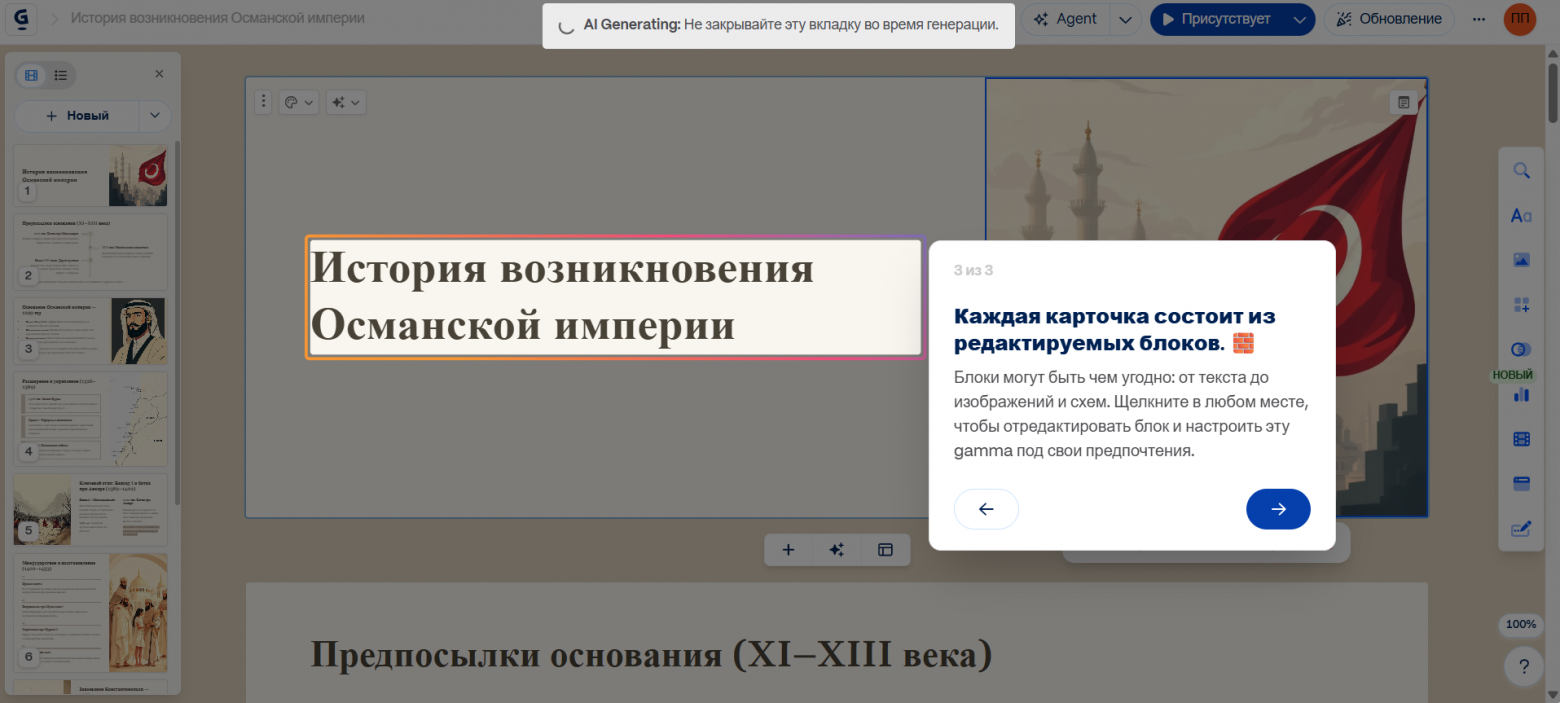Select slide 3 thumbnail with sultan portrait

point(90,329)
